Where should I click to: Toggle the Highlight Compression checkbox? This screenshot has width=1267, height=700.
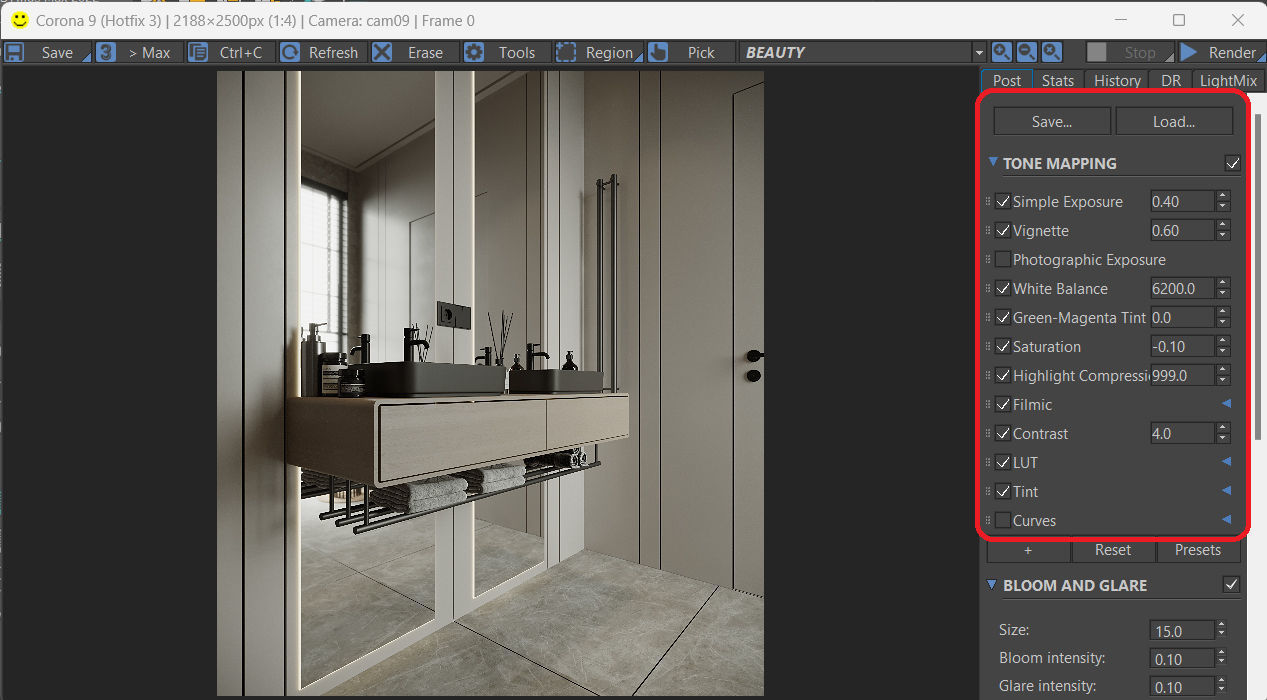pyautogui.click(x=1003, y=376)
